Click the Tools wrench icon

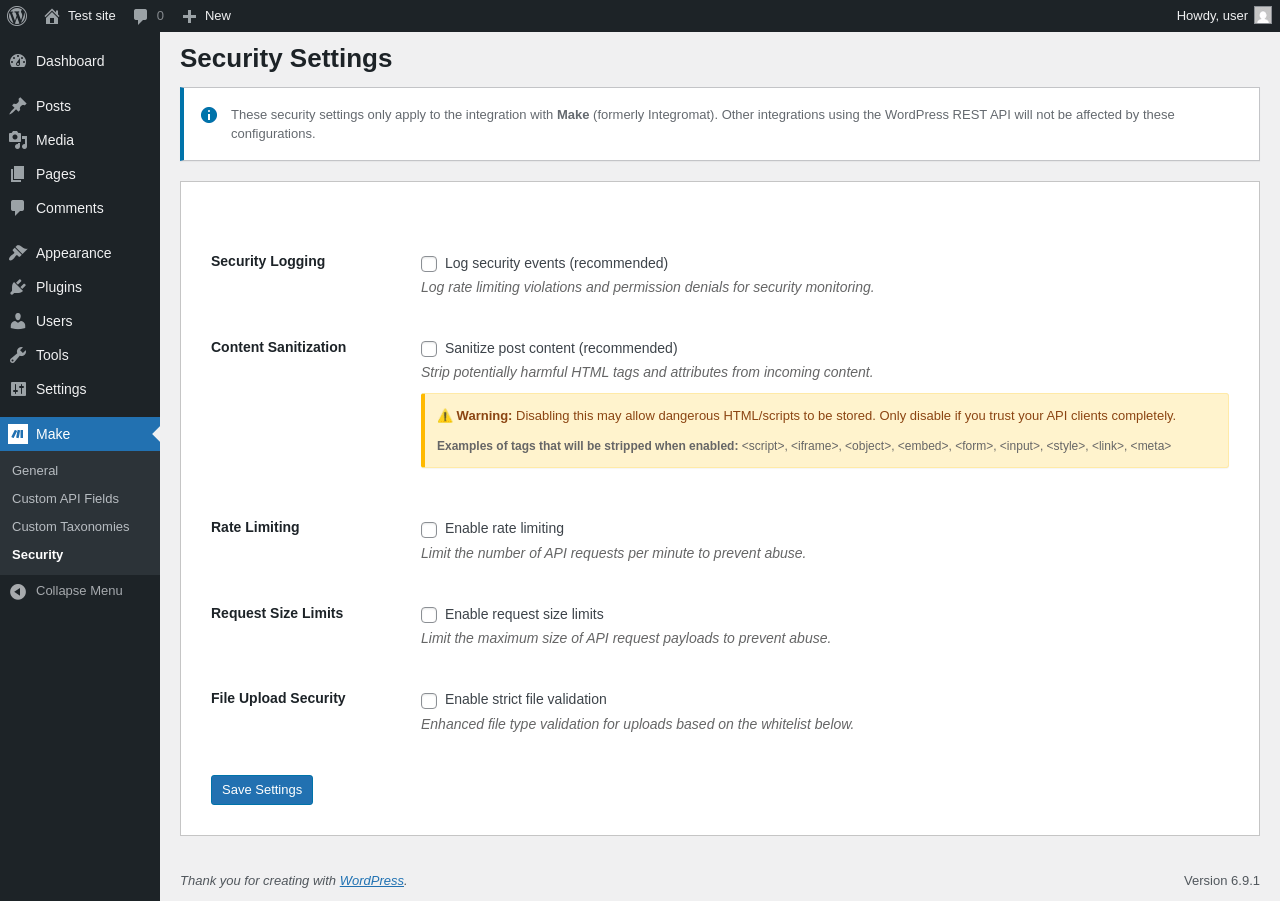click(18, 355)
